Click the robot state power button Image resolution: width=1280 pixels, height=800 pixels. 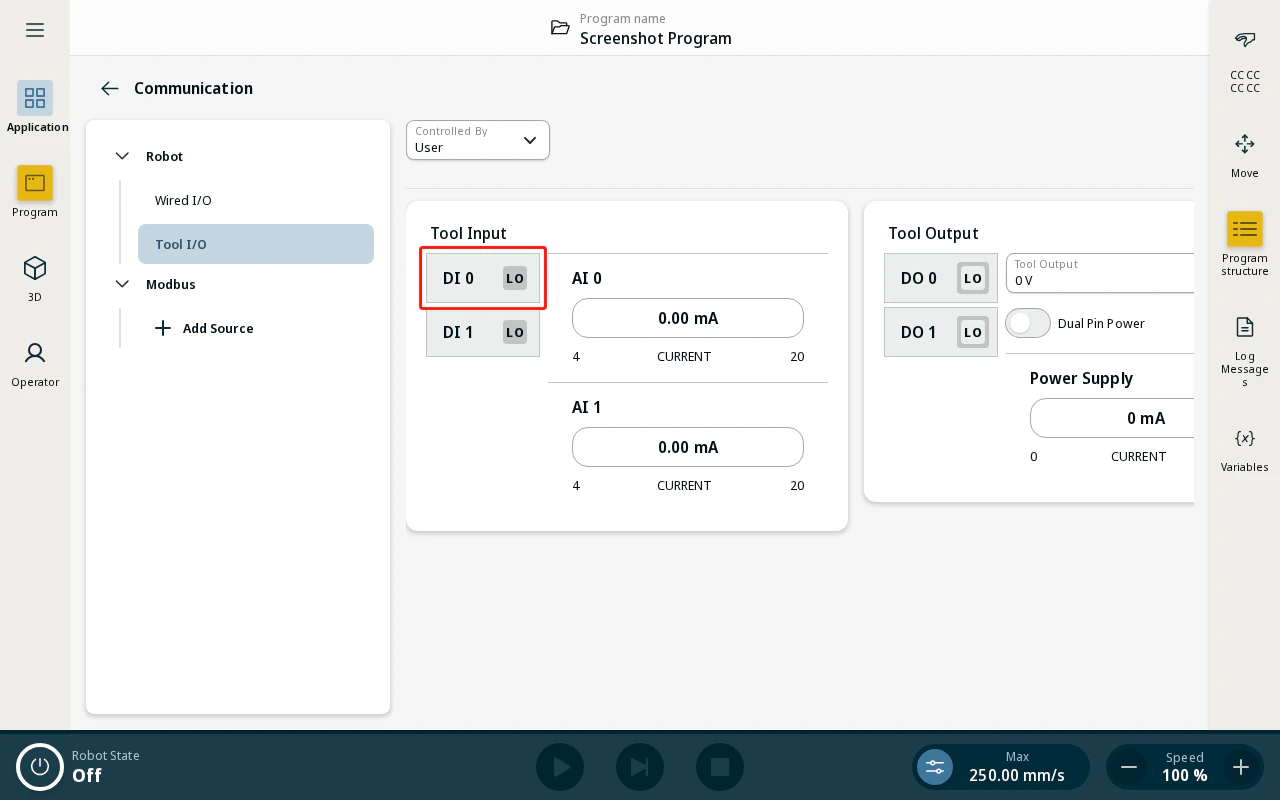[x=40, y=767]
